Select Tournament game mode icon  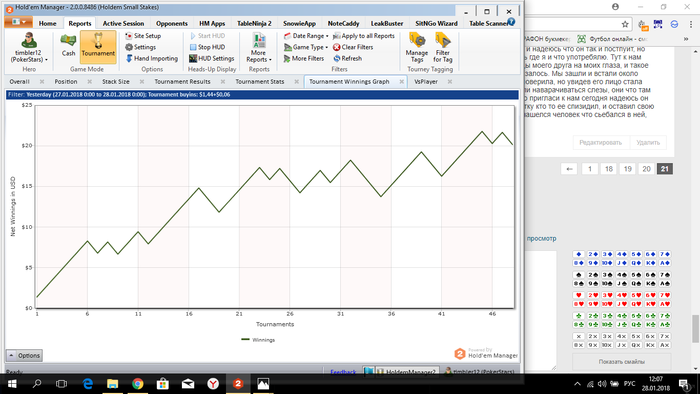point(98,46)
